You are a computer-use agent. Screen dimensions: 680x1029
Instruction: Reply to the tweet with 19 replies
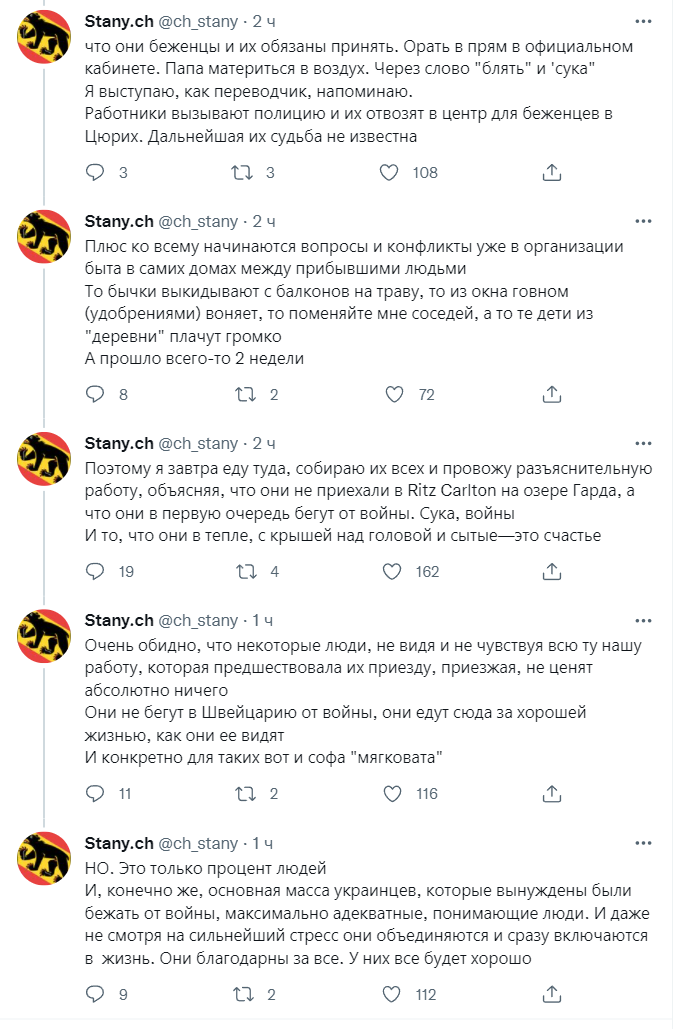[96, 571]
